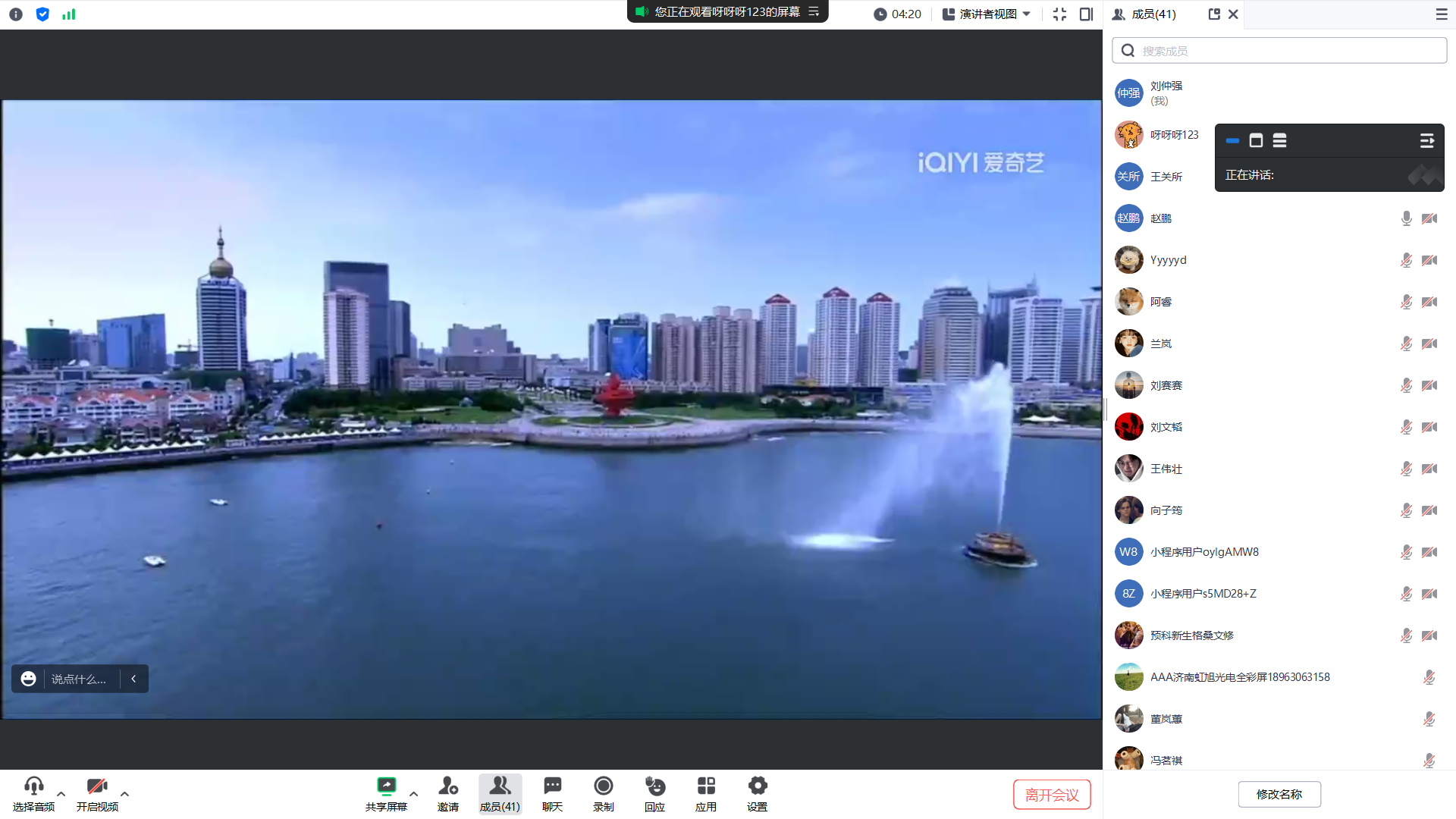Click the meeting info icon
1456x819 pixels.
[x=16, y=14]
